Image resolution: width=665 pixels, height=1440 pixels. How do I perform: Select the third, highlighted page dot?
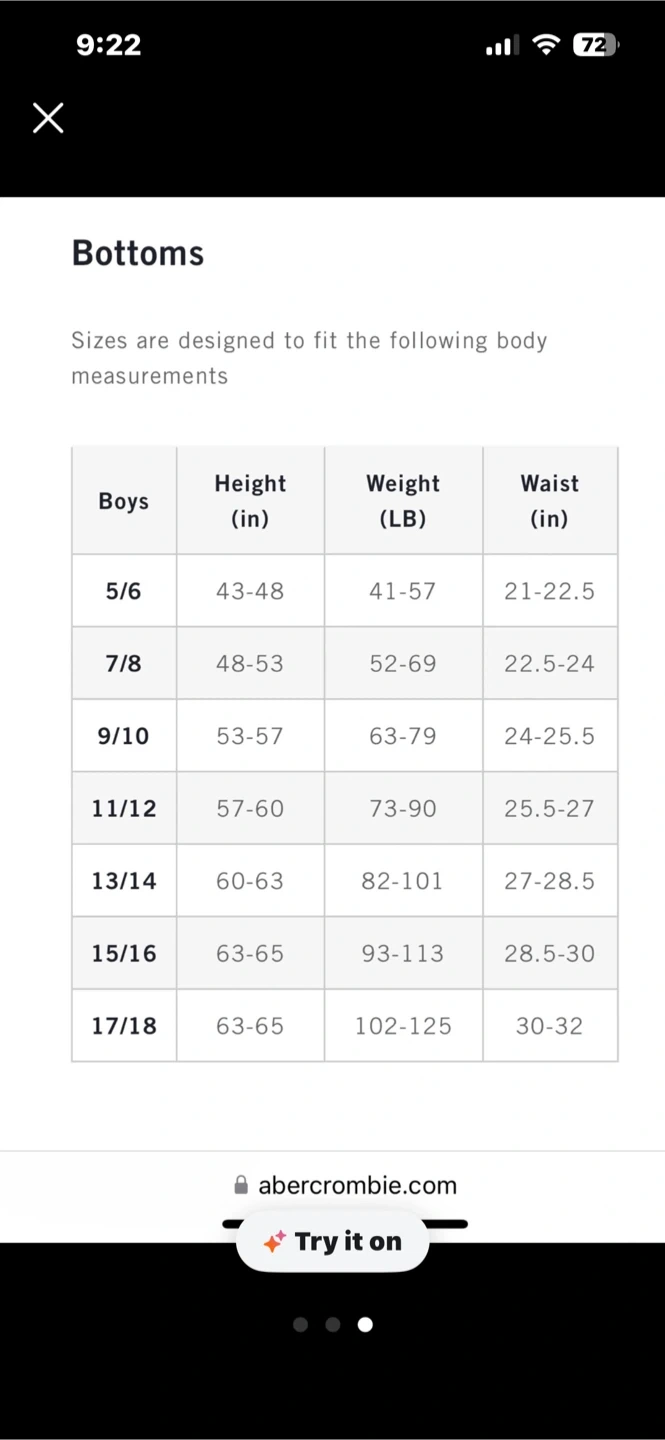point(365,1325)
